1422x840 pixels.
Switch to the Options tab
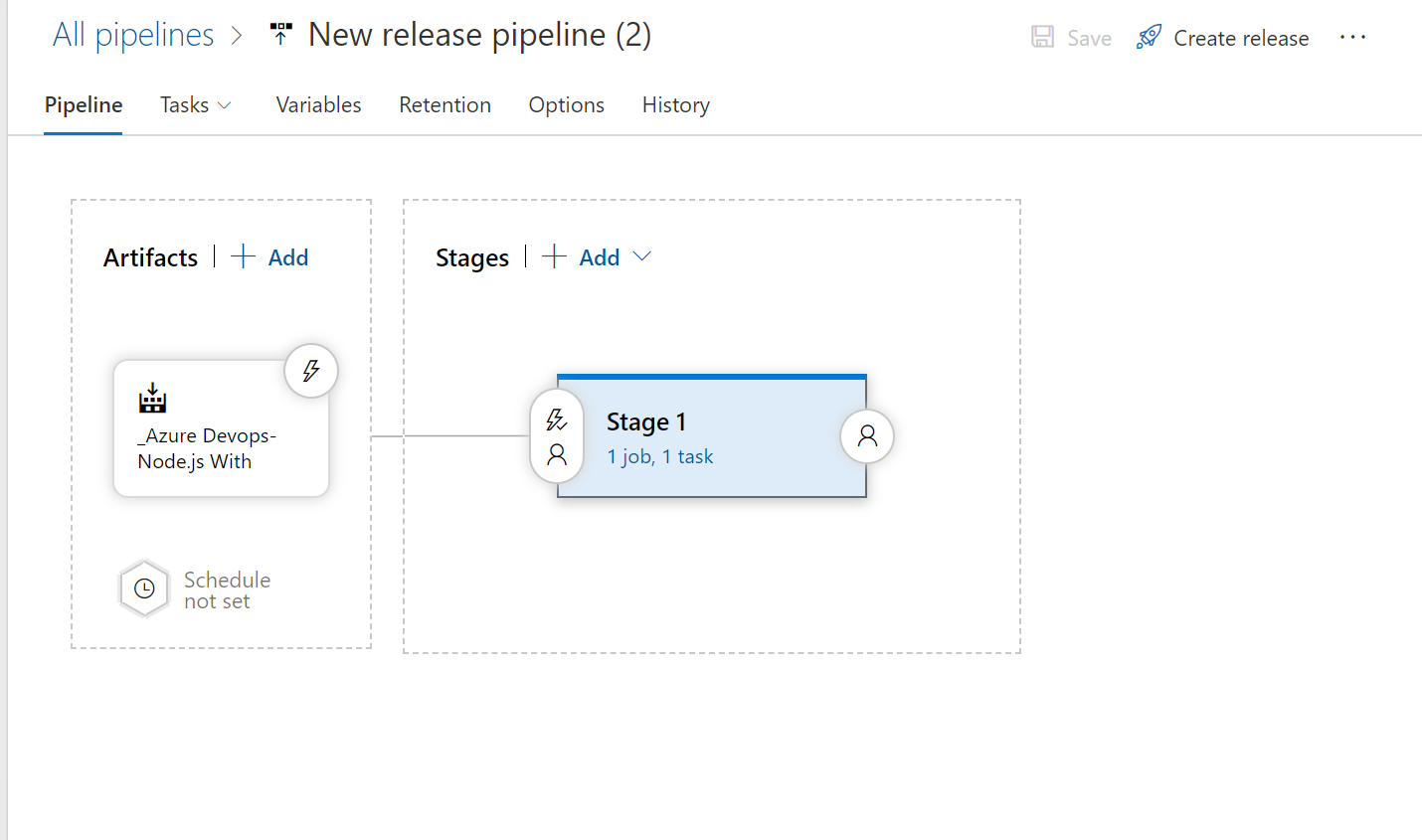pos(566,104)
